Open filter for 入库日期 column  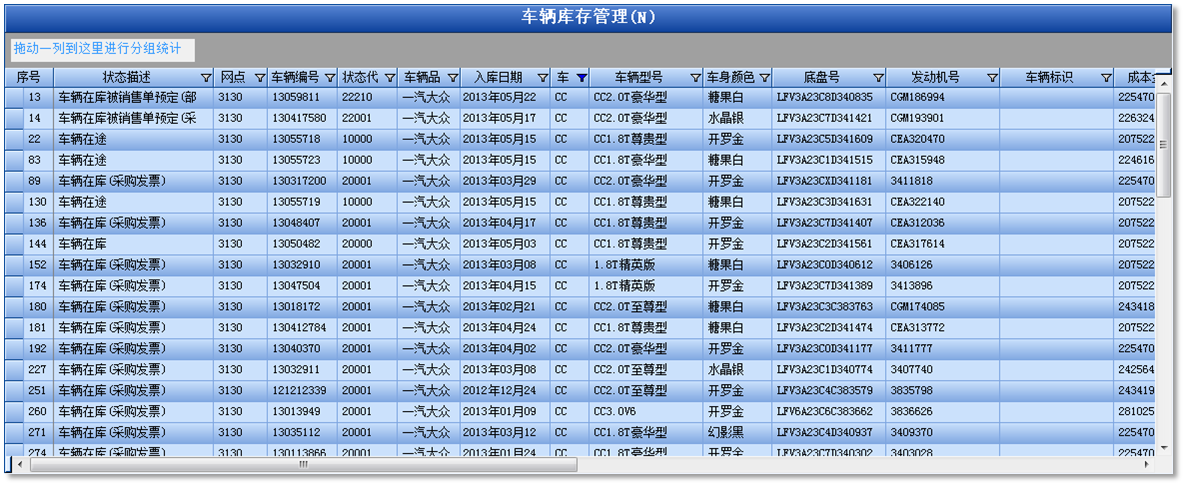[542, 78]
